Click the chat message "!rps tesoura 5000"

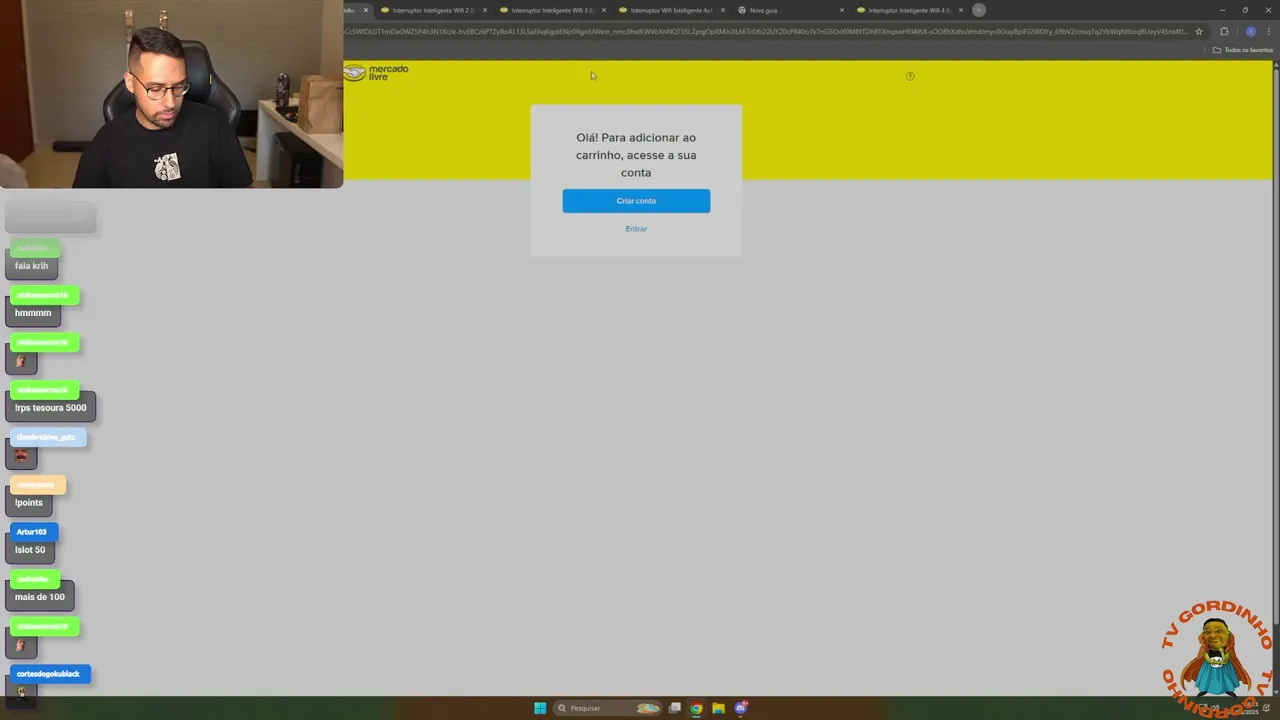pos(51,408)
